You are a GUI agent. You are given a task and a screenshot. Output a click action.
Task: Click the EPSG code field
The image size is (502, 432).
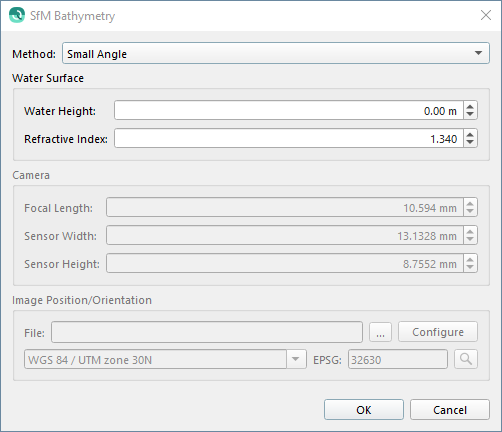pyautogui.click(x=398, y=359)
